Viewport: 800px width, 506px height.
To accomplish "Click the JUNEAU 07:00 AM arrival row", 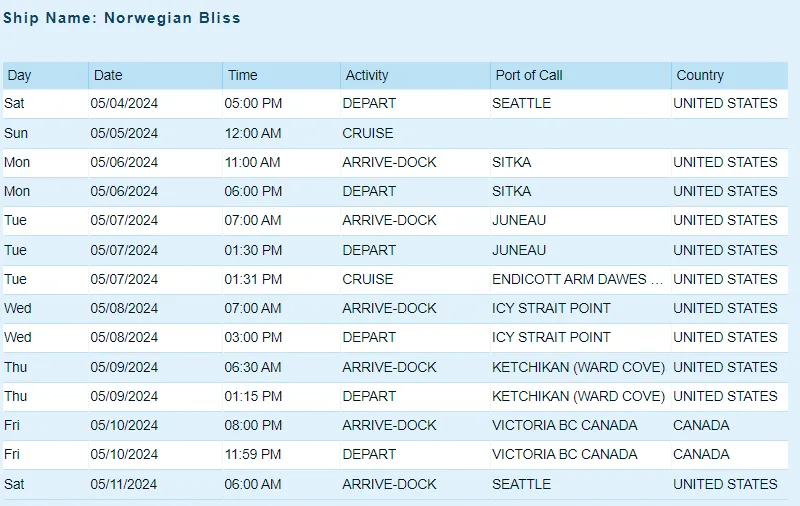I will click(x=395, y=220).
